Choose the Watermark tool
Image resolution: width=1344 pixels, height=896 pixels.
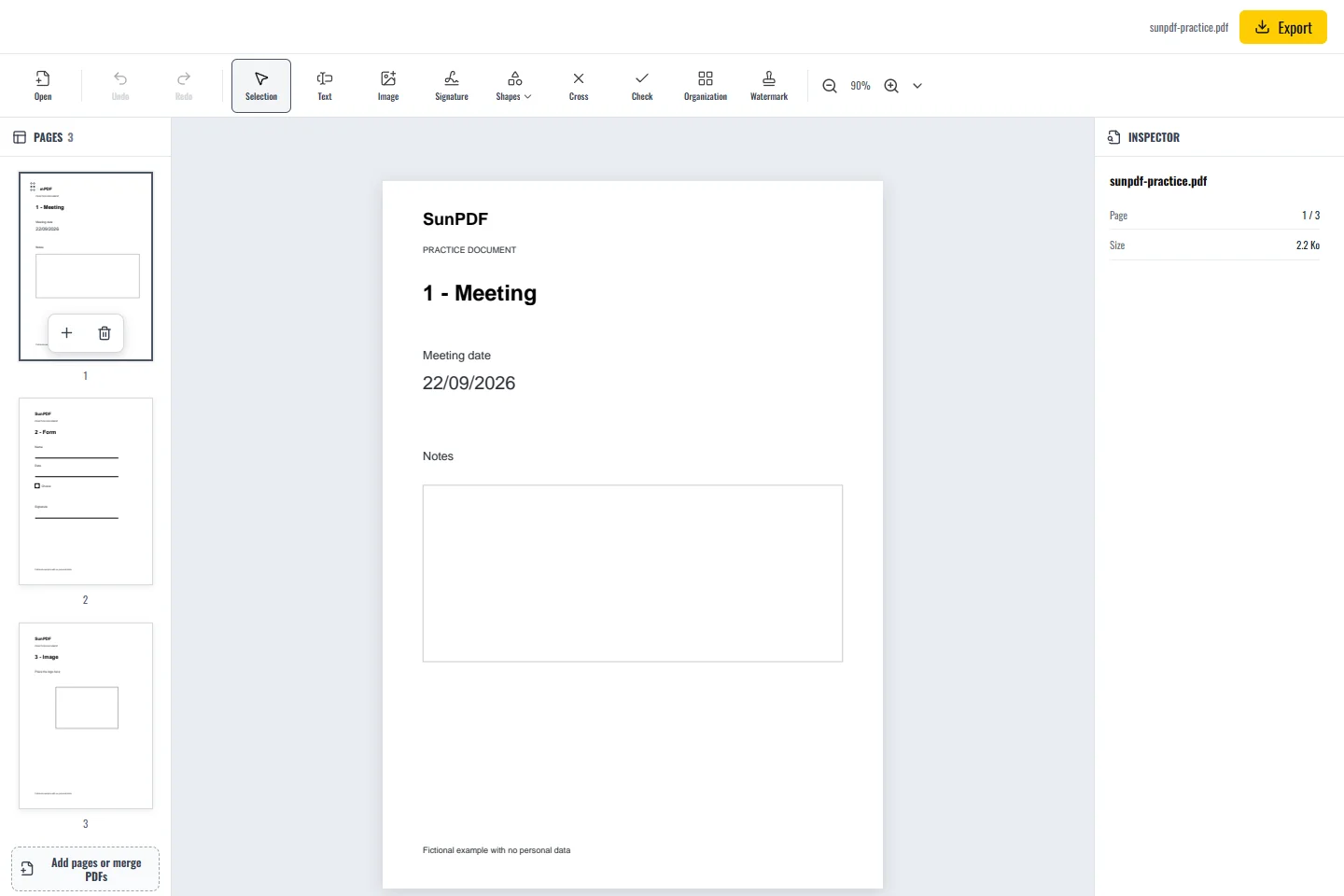pos(769,86)
